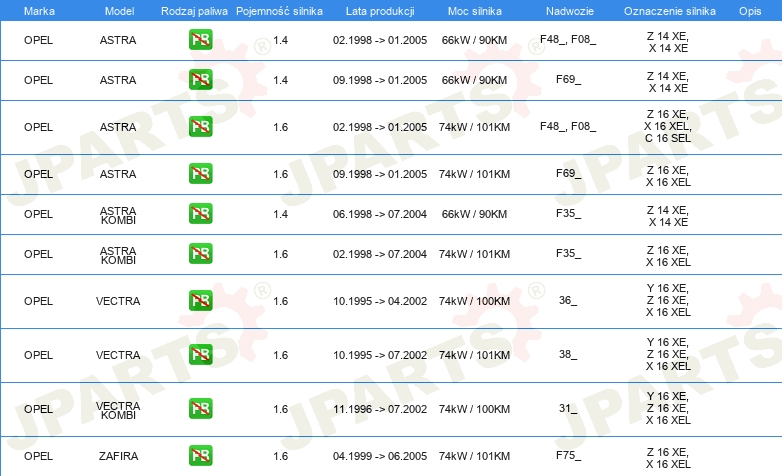The height and width of the screenshot is (476, 782).
Task: Click the fuel icon in the Astra F69_ 1.6 row
Action: (200, 174)
